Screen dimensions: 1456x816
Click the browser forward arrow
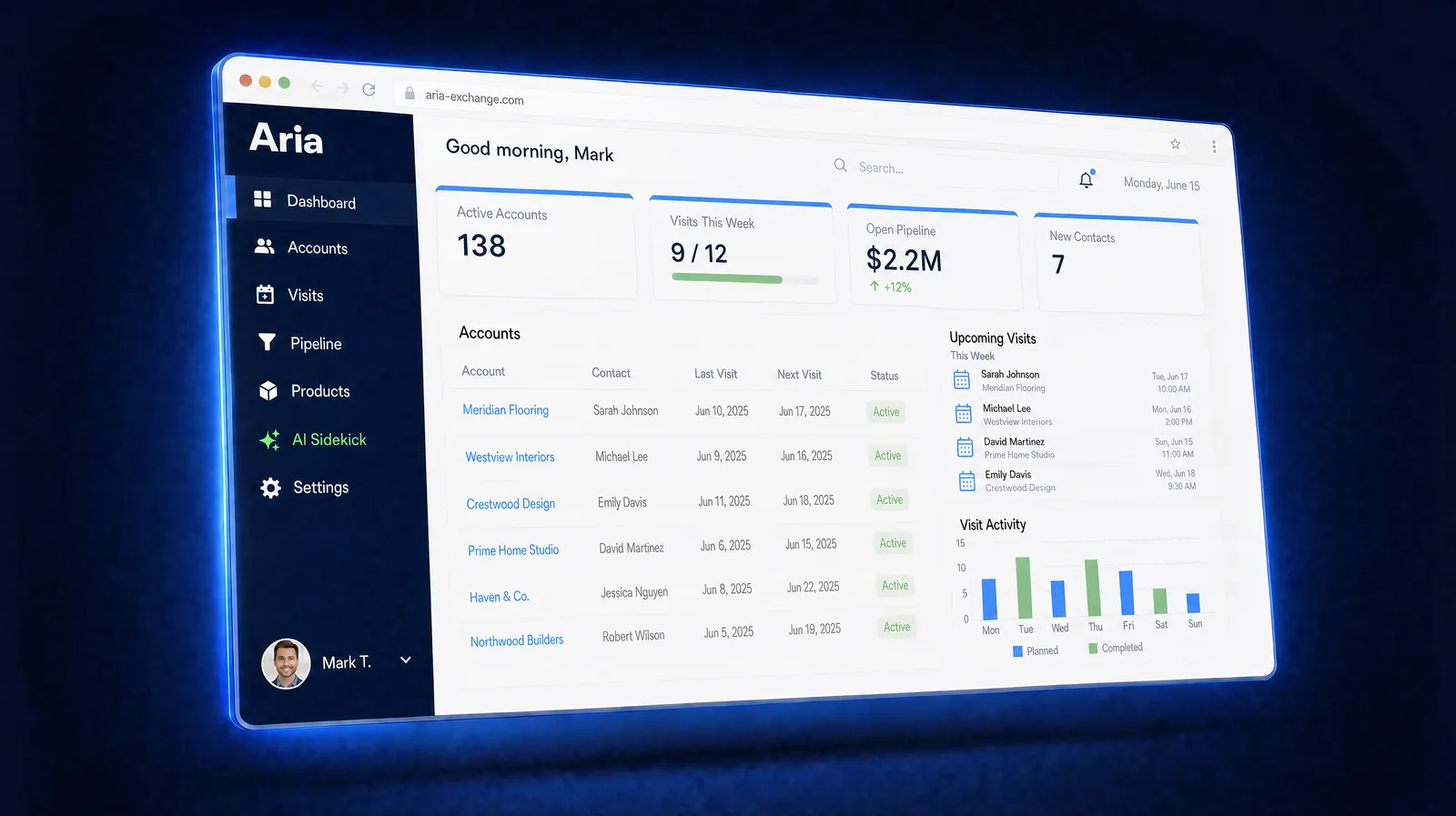342,87
